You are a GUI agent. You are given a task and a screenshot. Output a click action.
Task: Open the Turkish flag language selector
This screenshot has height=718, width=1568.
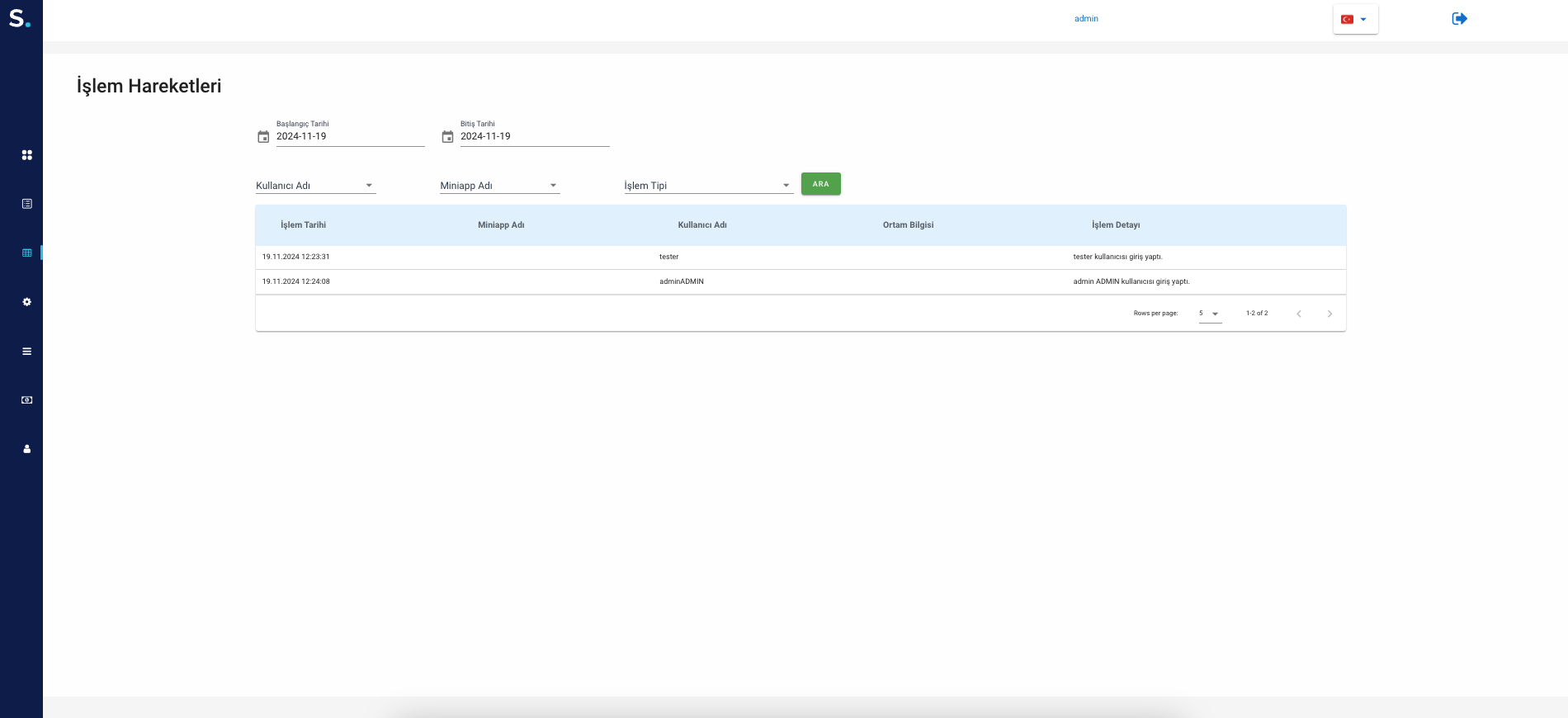pyautogui.click(x=1355, y=19)
